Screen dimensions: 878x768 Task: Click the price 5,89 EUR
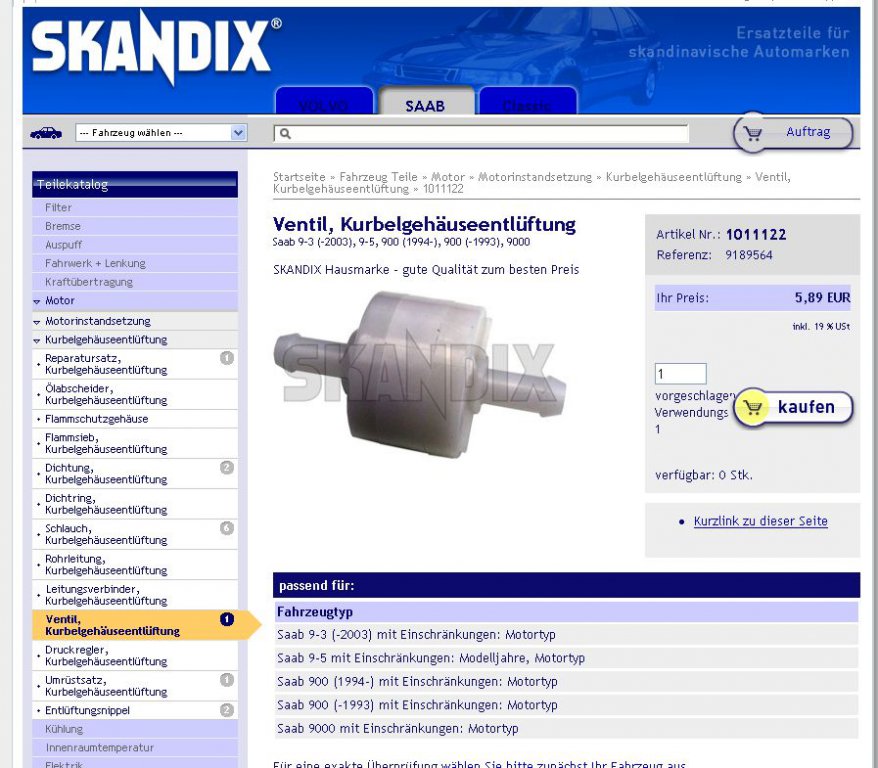(823, 298)
